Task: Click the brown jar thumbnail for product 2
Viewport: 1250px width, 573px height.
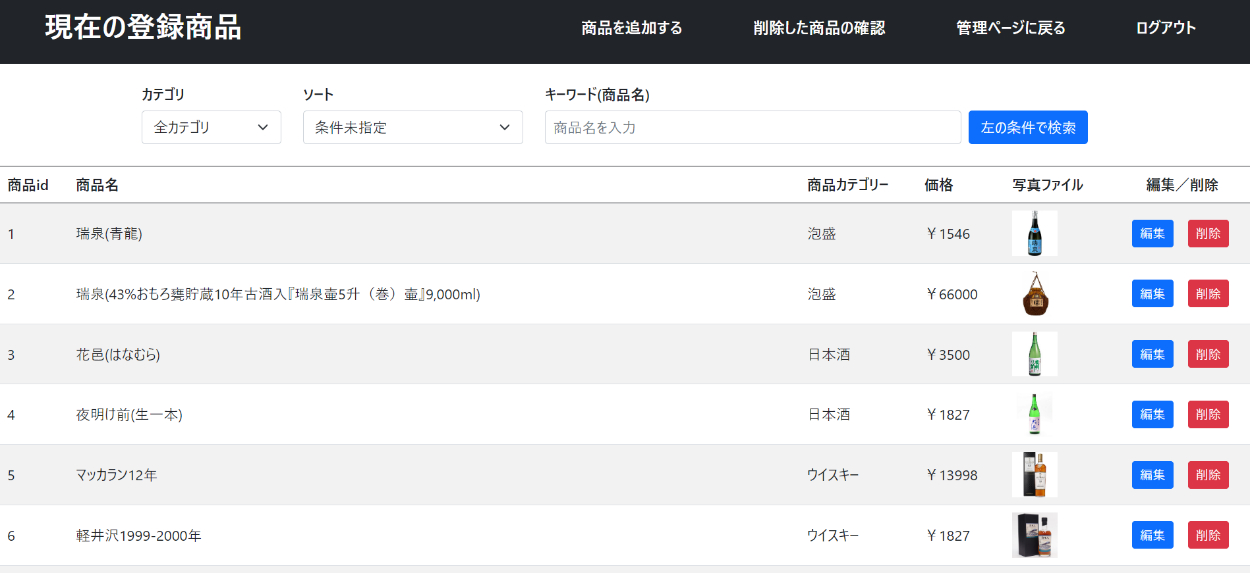Action: click(1034, 294)
